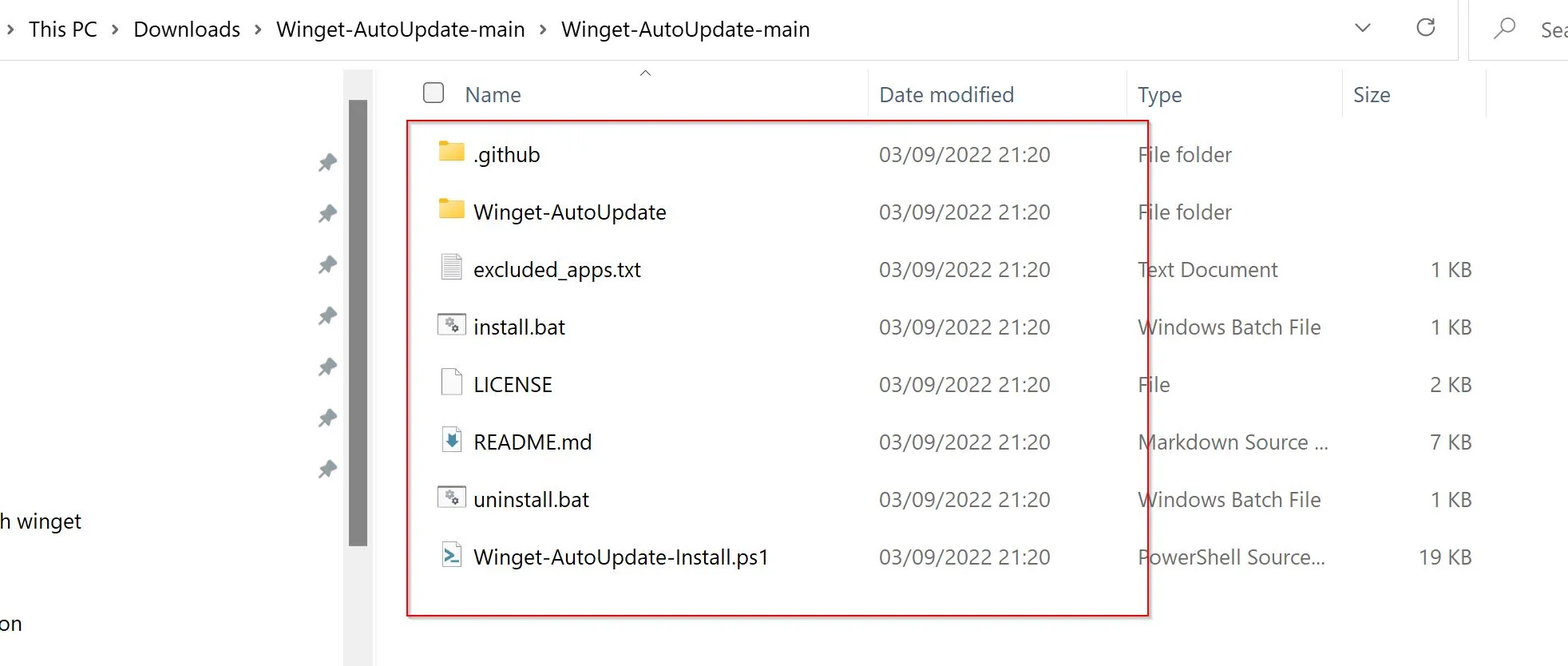Click the refresh button in address bar
Viewport: 1568px width, 666px height.
(1426, 28)
